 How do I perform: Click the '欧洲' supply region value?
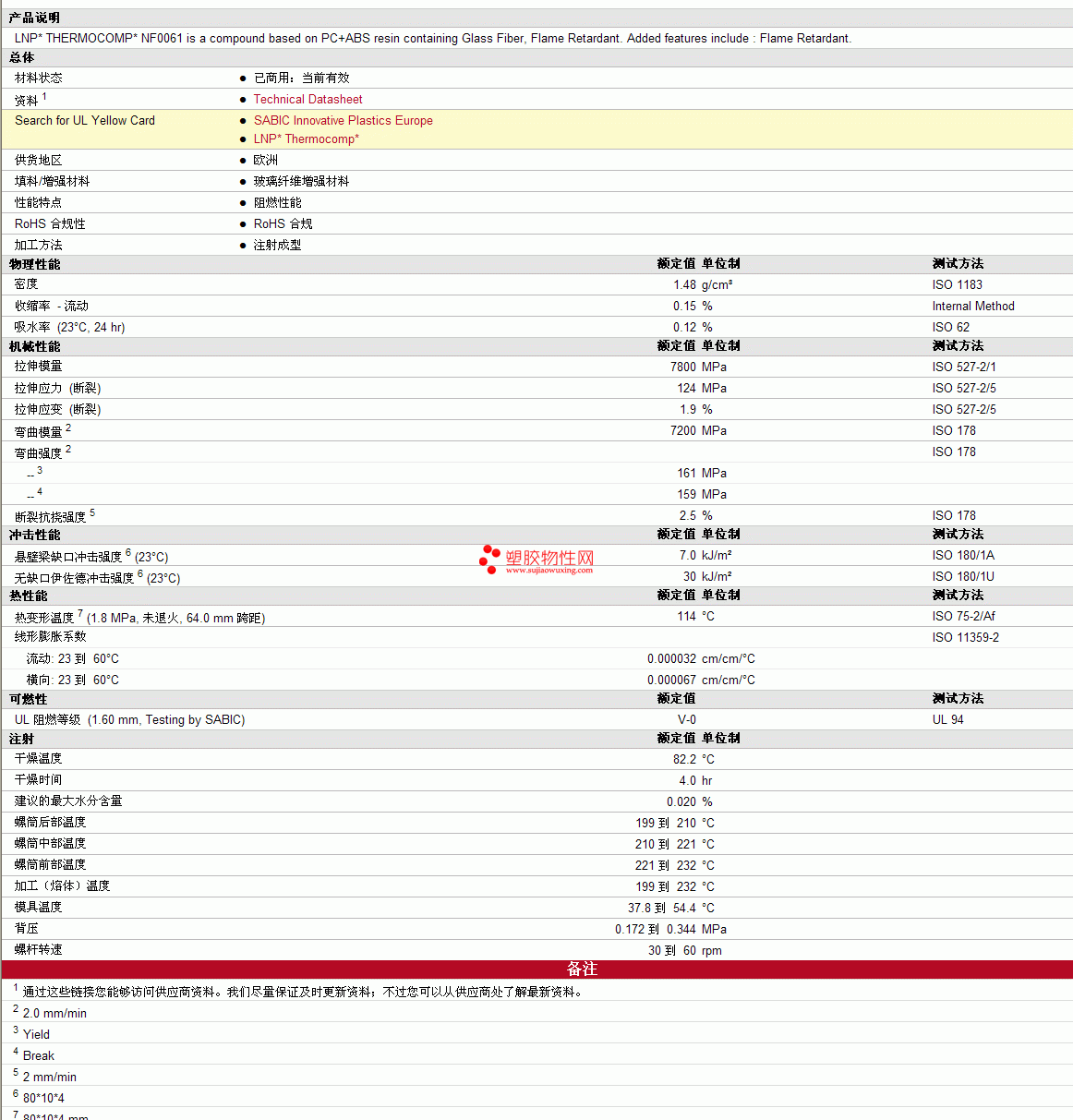266,161
